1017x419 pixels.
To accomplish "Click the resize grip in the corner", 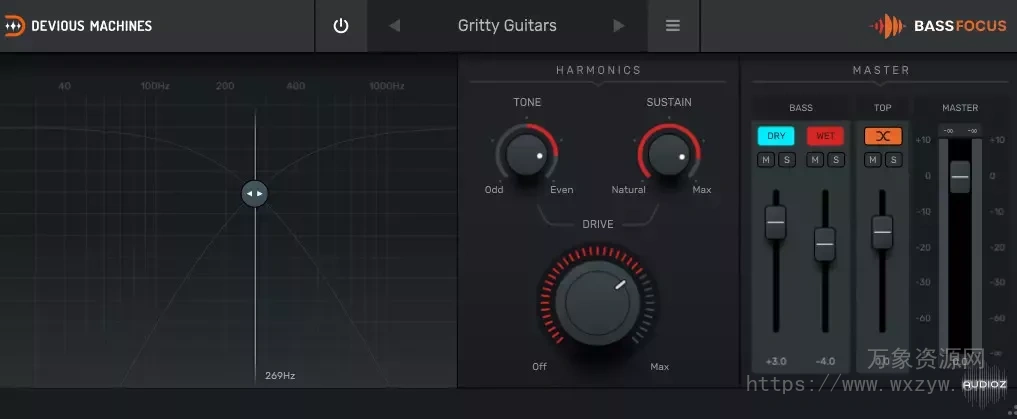I will point(1012,410).
